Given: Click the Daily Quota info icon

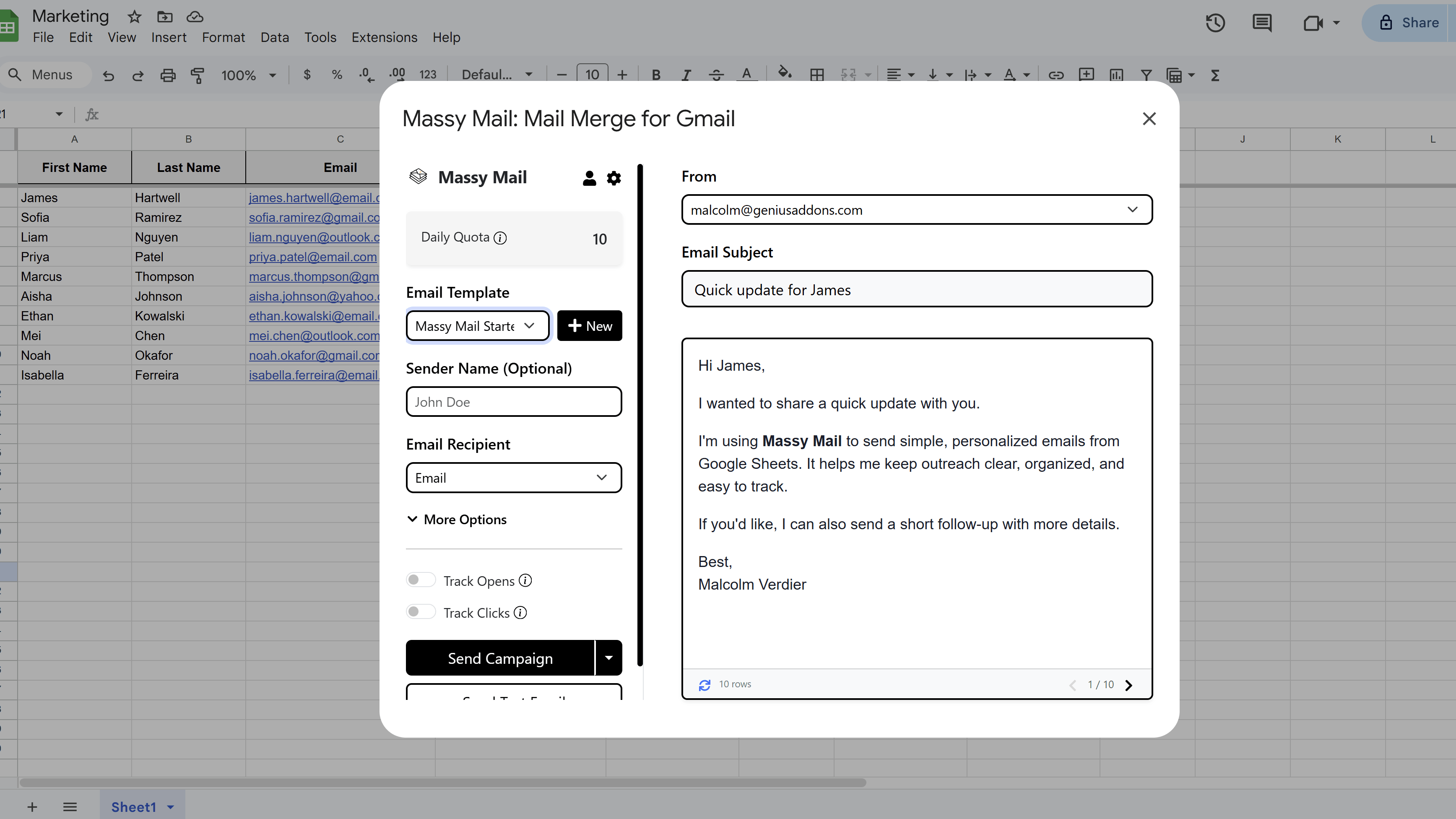Looking at the screenshot, I should click(x=501, y=238).
